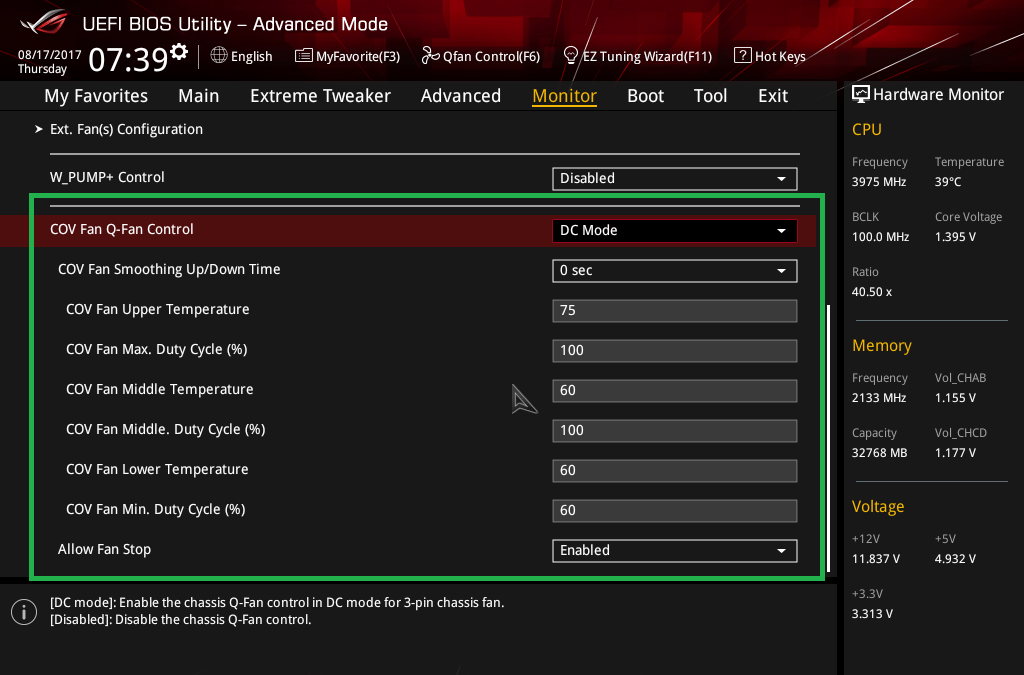Click COV Fan Upper Temperature field
Screen dimensions: 1024x675
pyautogui.click(x=674, y=310)
